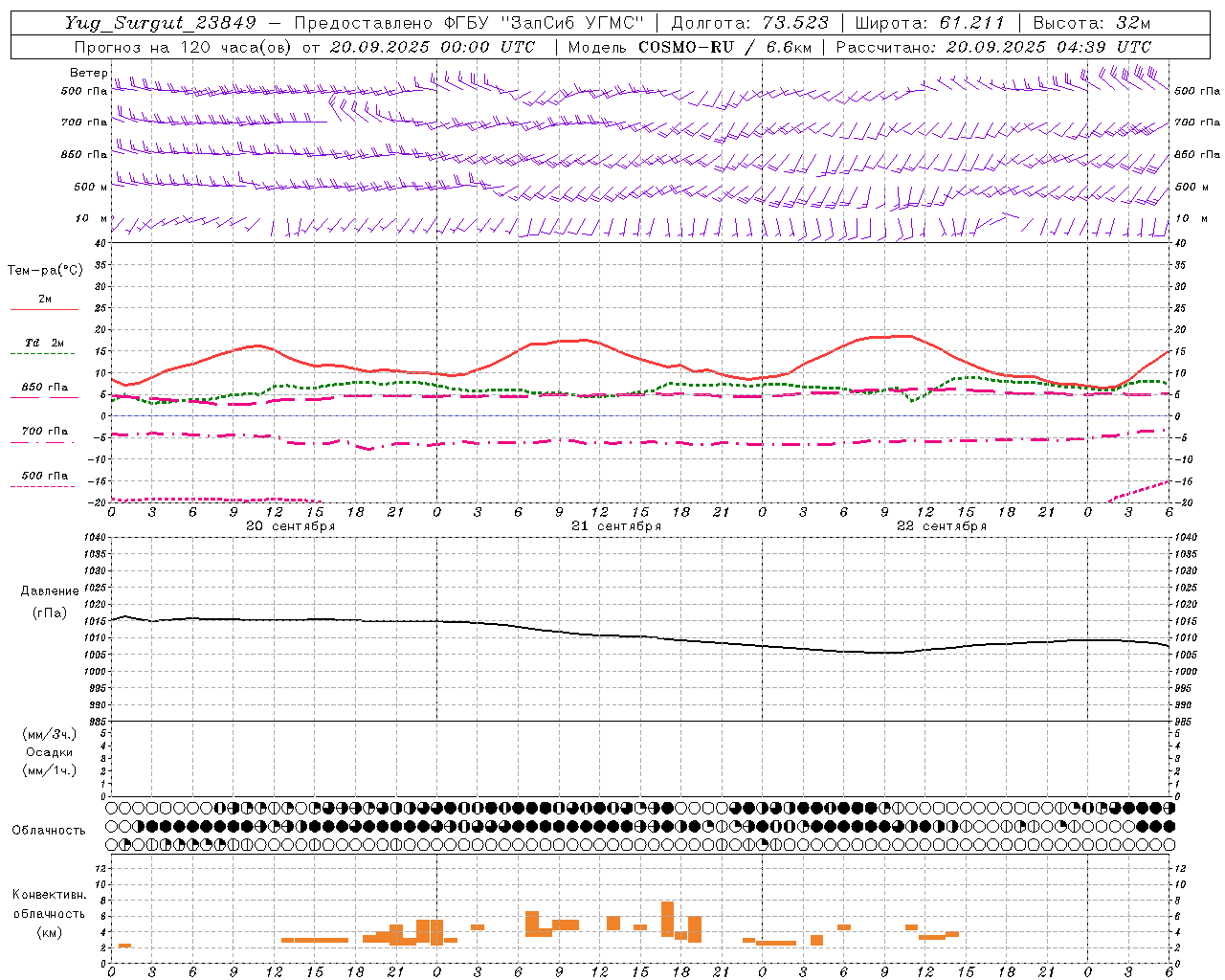The image size is (1225, 980).
Task: Click the small orange bar at hour 1 of 20 сентября
Action: click(124, 946)
